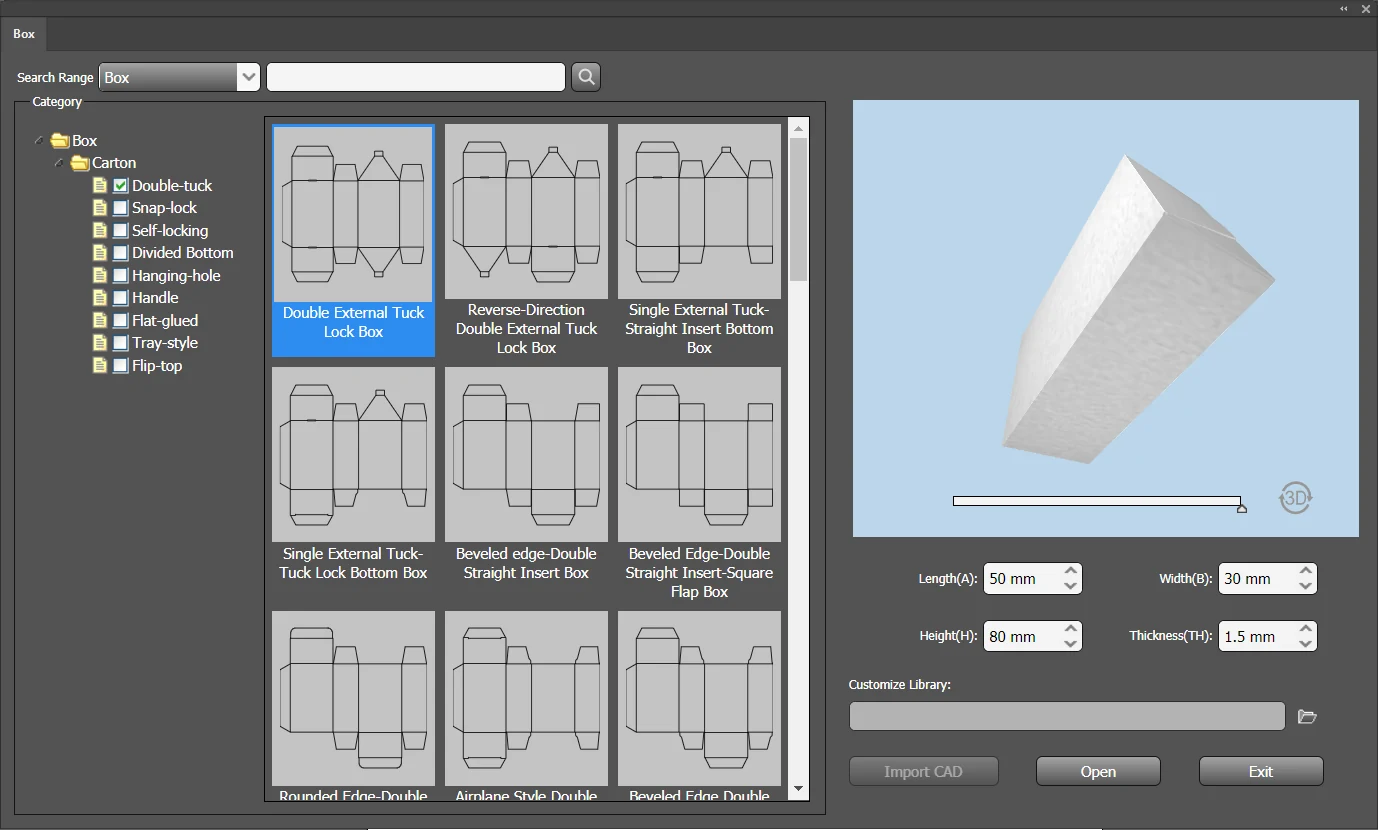Click the document icon beside Flip-top

pos(99,366)
